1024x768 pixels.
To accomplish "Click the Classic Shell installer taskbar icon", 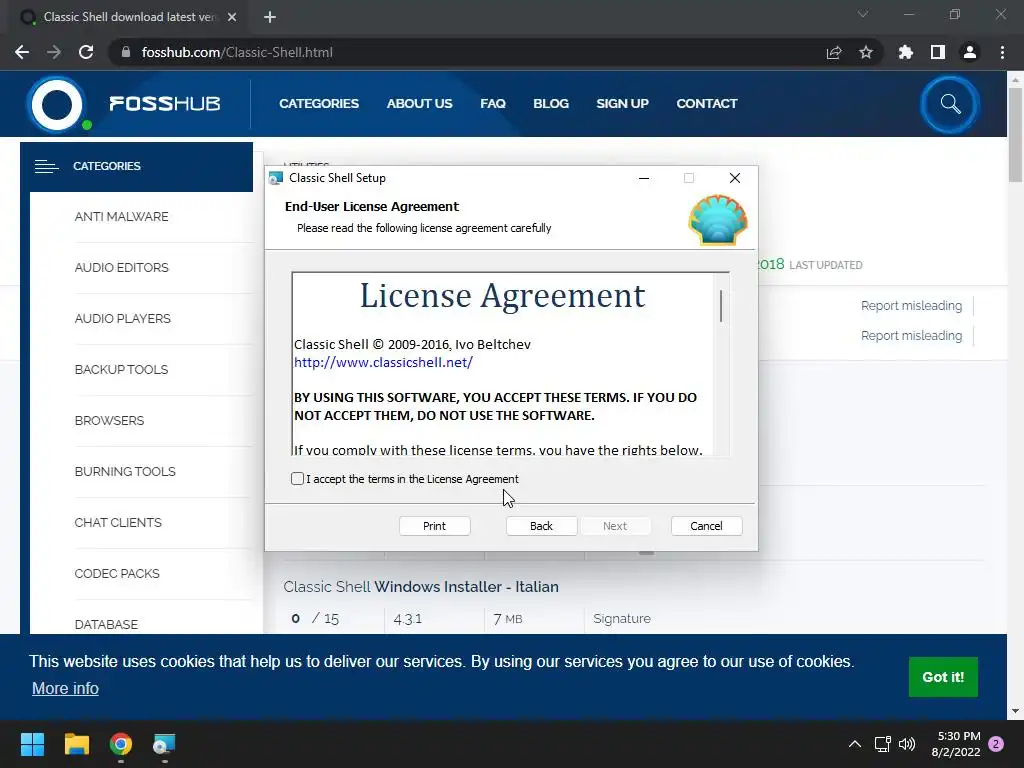I will point(164,744).
